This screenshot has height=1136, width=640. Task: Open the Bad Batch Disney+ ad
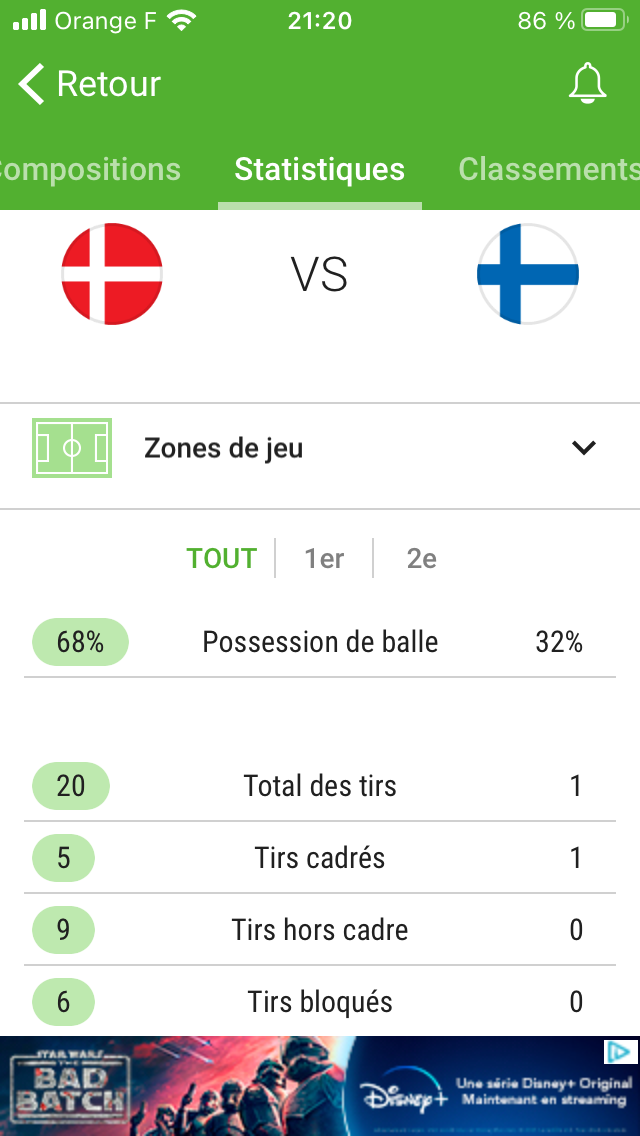coord(320,1085)
